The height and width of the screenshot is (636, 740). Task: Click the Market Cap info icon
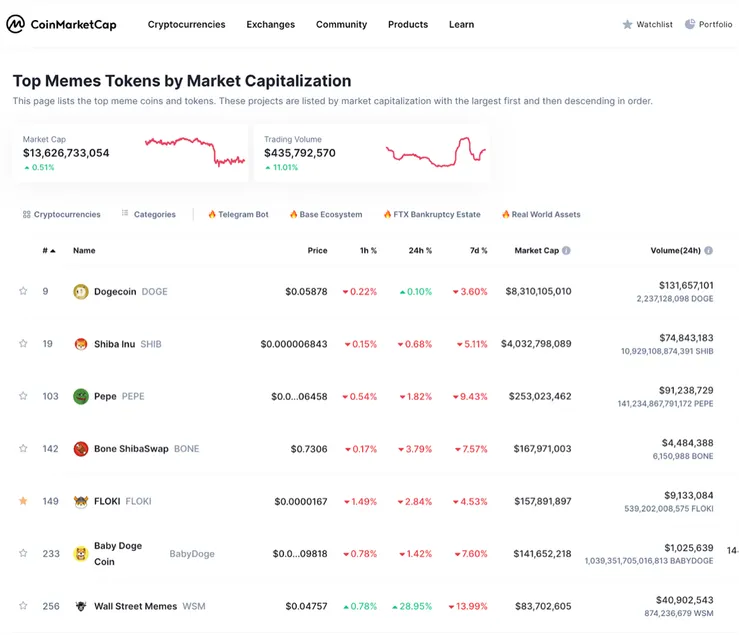coord(567,251)
